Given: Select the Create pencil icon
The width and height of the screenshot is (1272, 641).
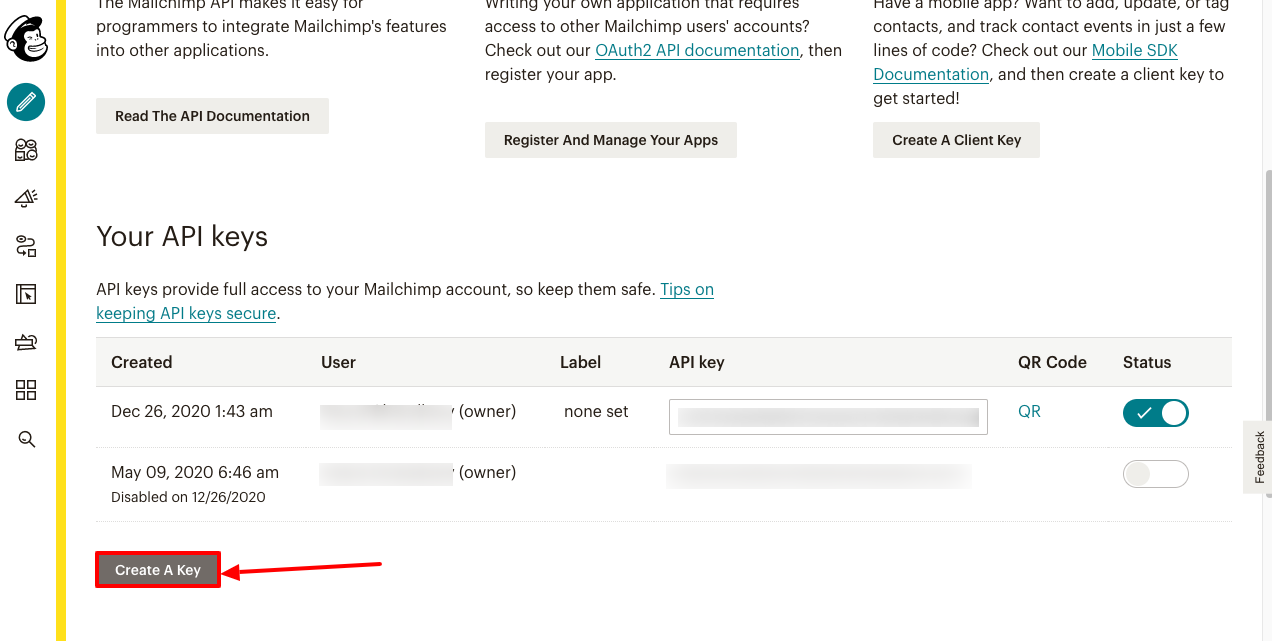Looking at the screenshot, I should pyautogui.click(x=25, y=102).
